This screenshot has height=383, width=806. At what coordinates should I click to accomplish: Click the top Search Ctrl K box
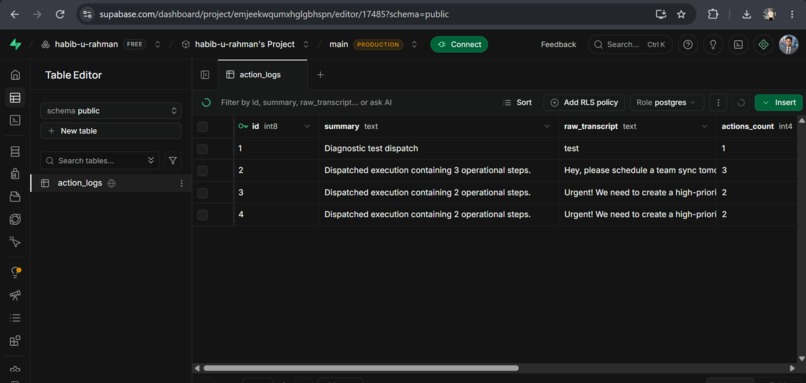click(630, 45)
